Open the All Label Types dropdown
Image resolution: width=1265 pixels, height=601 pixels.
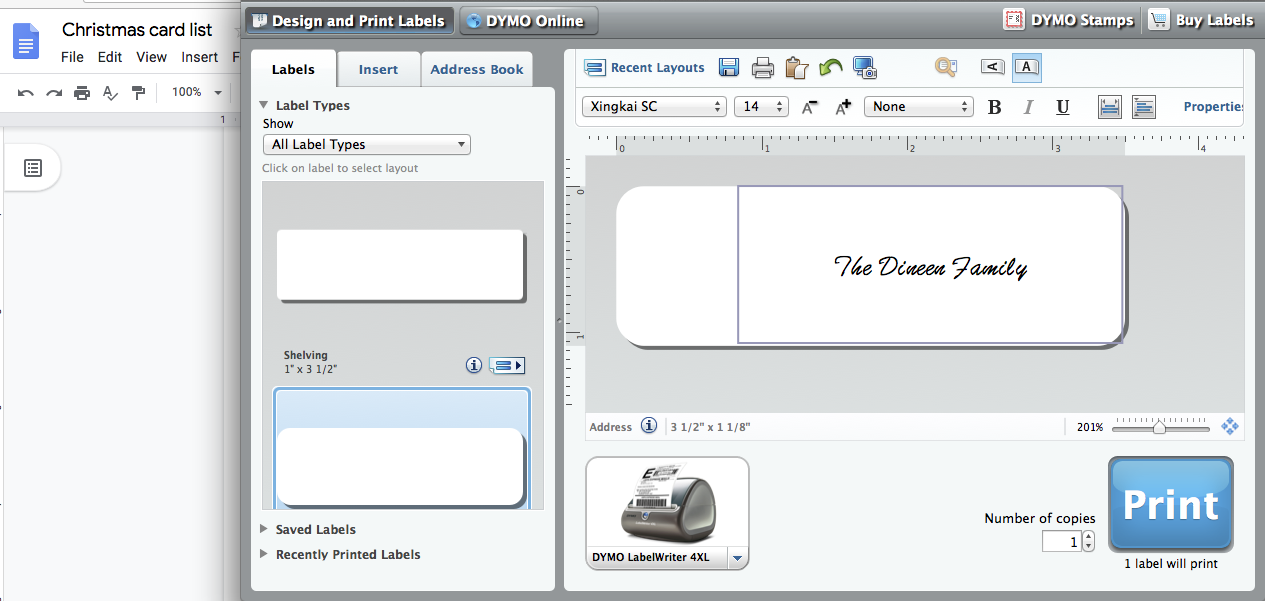(366, 144)
